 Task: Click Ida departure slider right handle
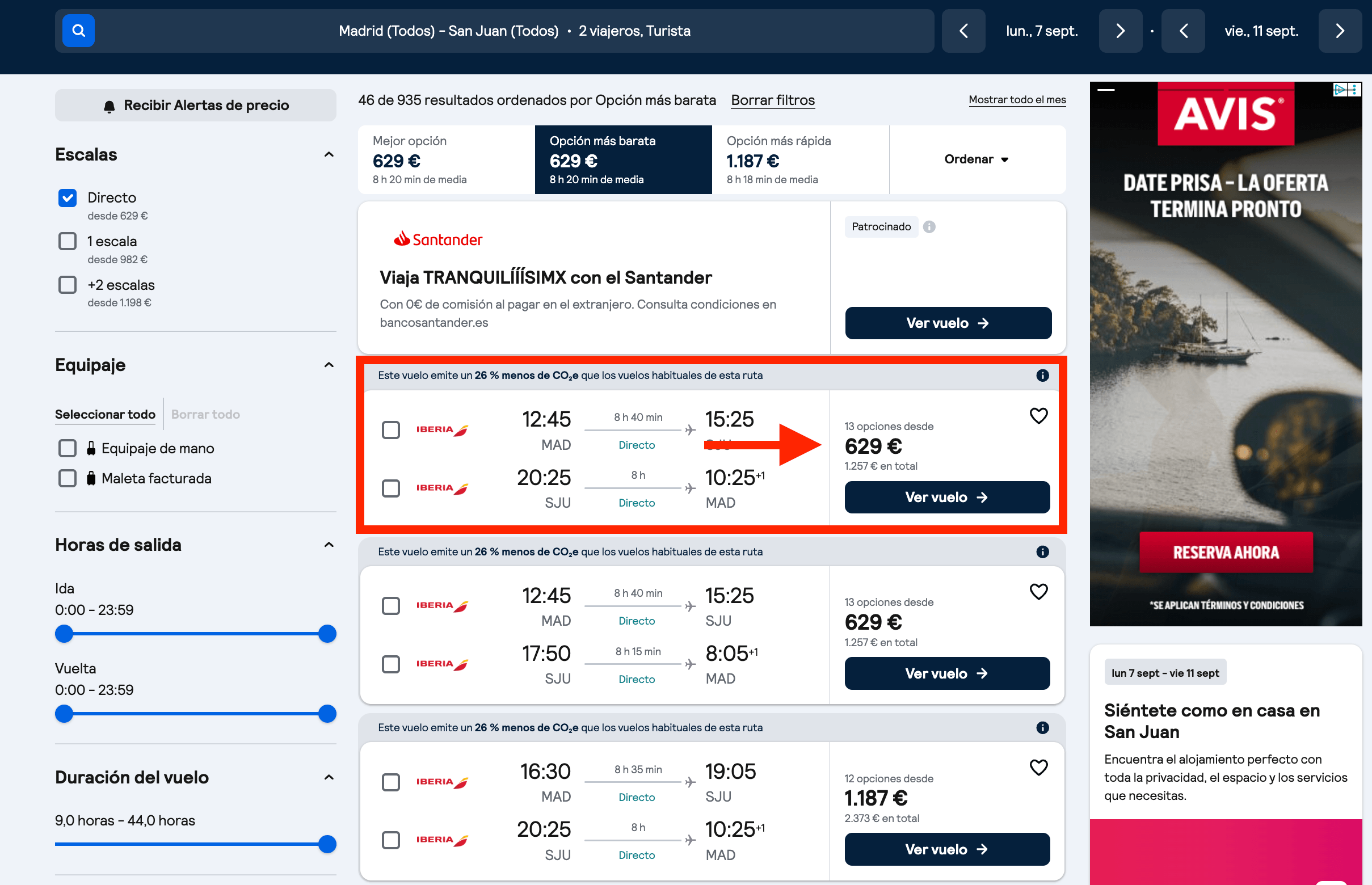pyautogui.click(x=327, y=634)
